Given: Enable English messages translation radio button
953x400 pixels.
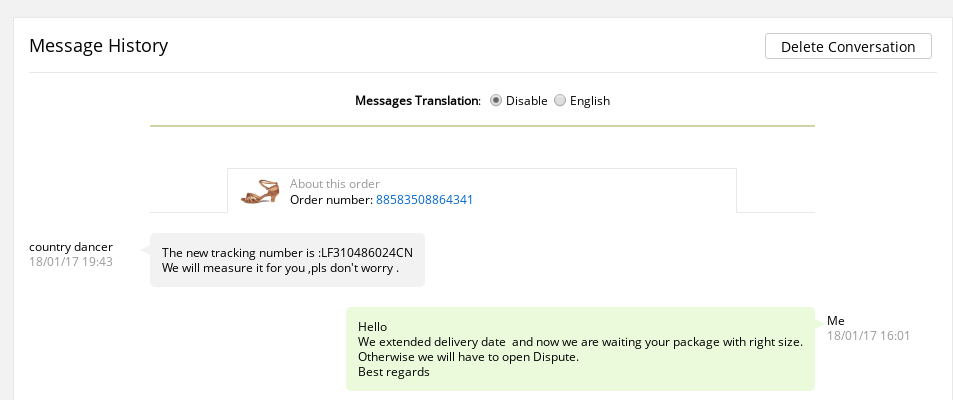Looking at the screenshot, I should (560, 101).
